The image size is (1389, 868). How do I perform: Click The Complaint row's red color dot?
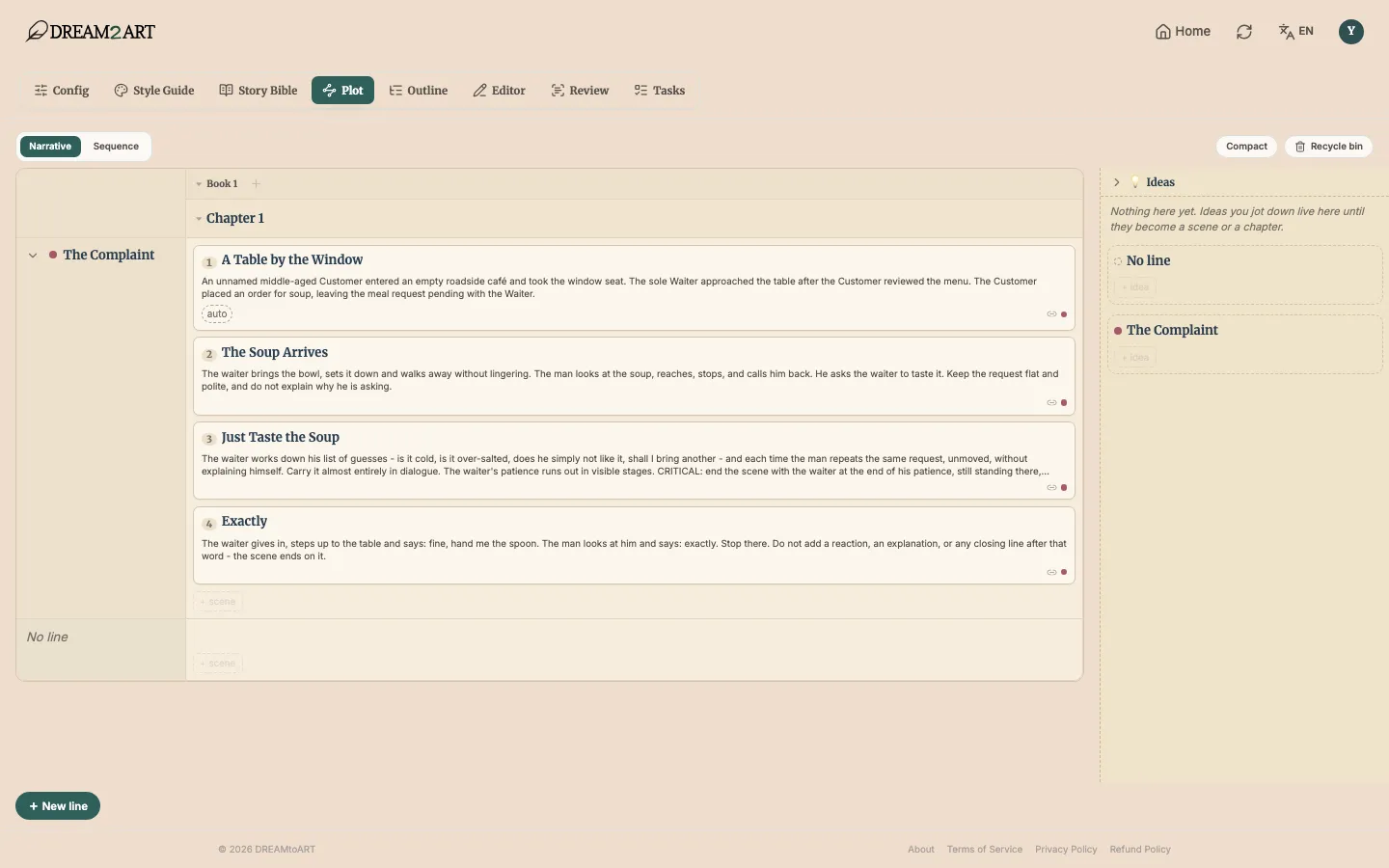coord(53,256)
